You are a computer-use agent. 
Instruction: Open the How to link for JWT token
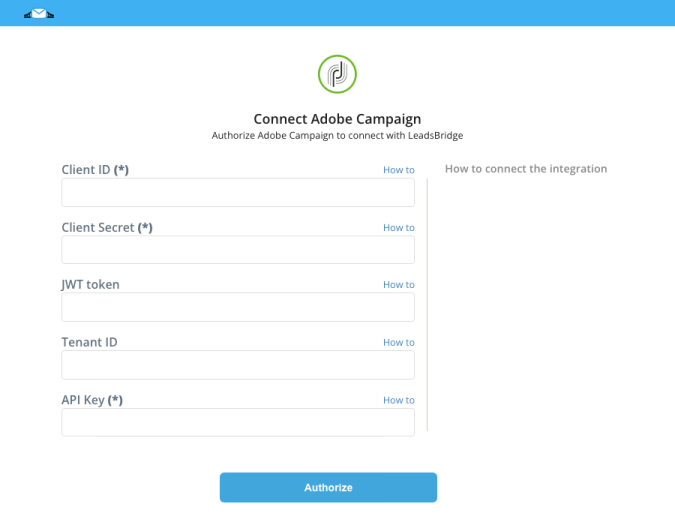399,284
